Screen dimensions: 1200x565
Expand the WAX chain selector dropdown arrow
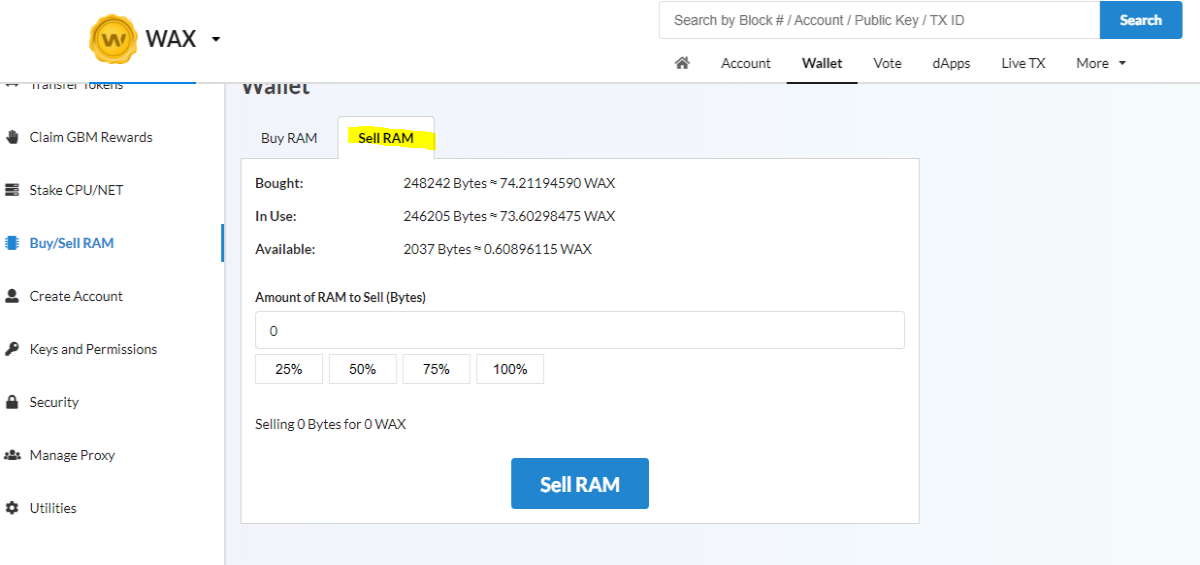pyautogui.click(x=215, y=40)
